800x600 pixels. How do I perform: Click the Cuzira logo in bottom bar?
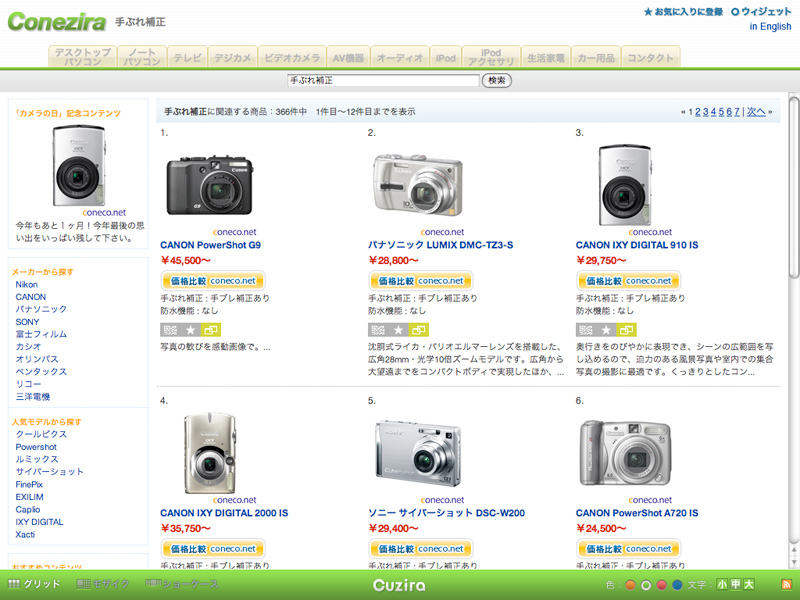coord(399,585)
